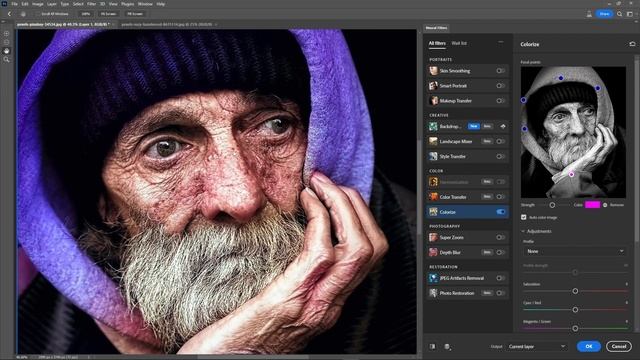Click the OK button
This screenshot has height=360, width=640.
(589, 346)
